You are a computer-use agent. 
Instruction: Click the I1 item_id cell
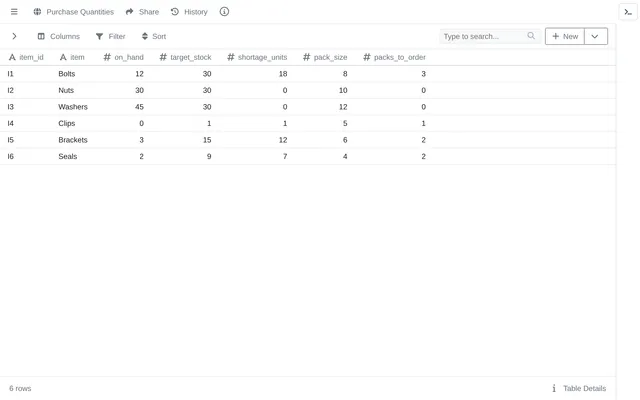pyautogui.click(x=11, y=74)
